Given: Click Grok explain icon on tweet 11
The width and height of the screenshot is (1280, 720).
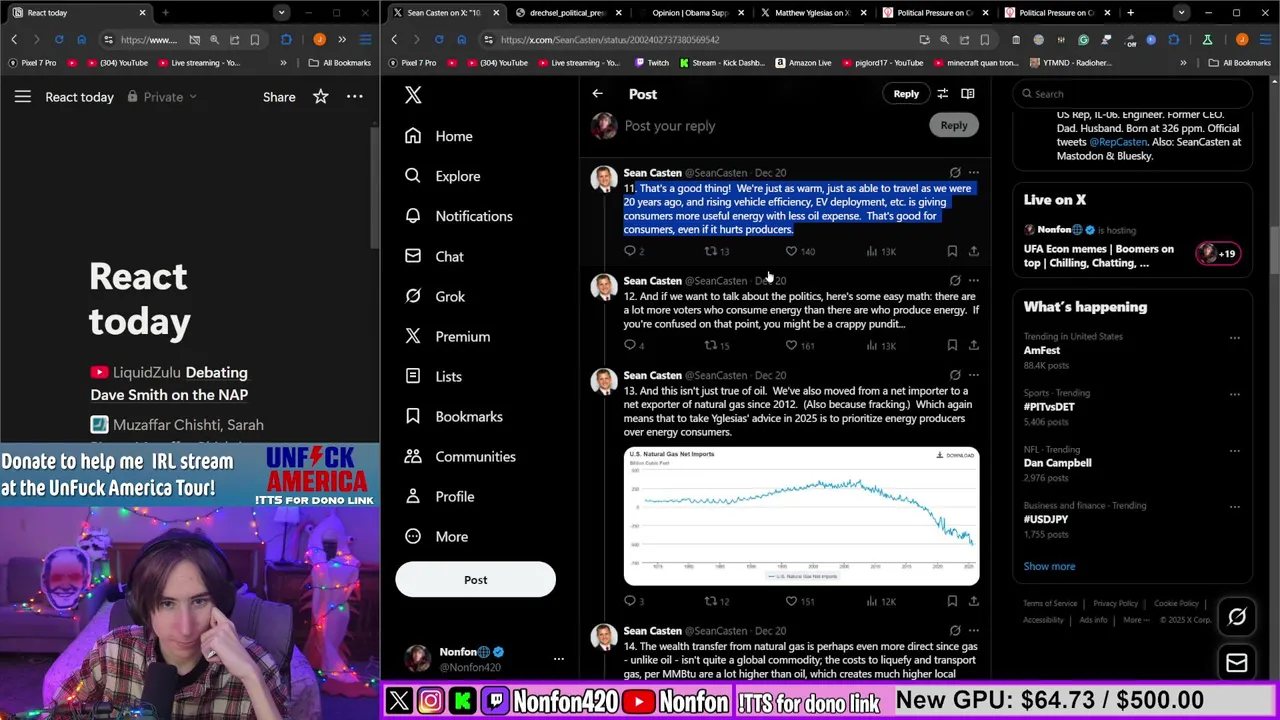Looking at the screenshot, I should [955, 173].
